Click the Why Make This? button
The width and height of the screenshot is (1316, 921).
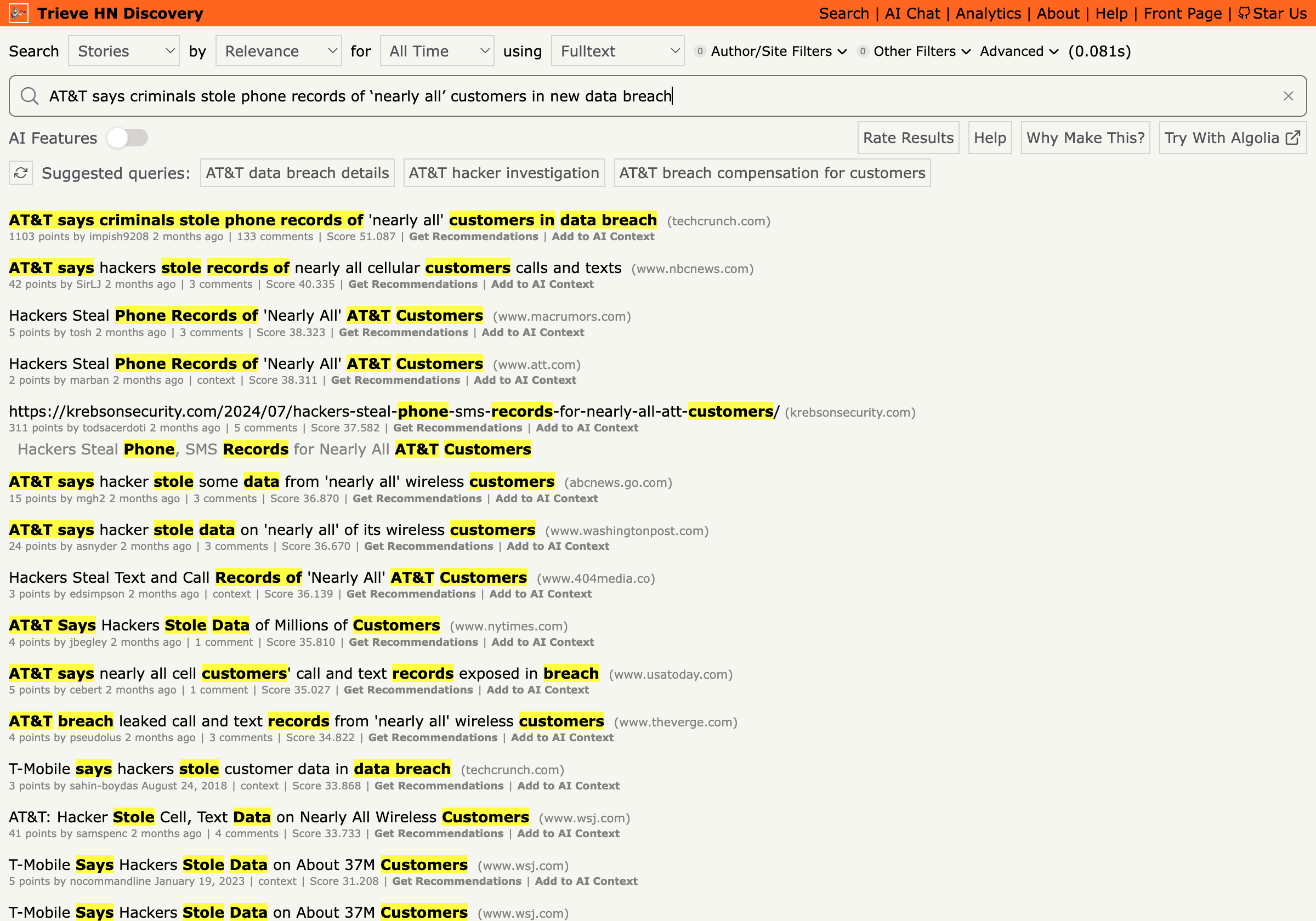[1085, 138]
